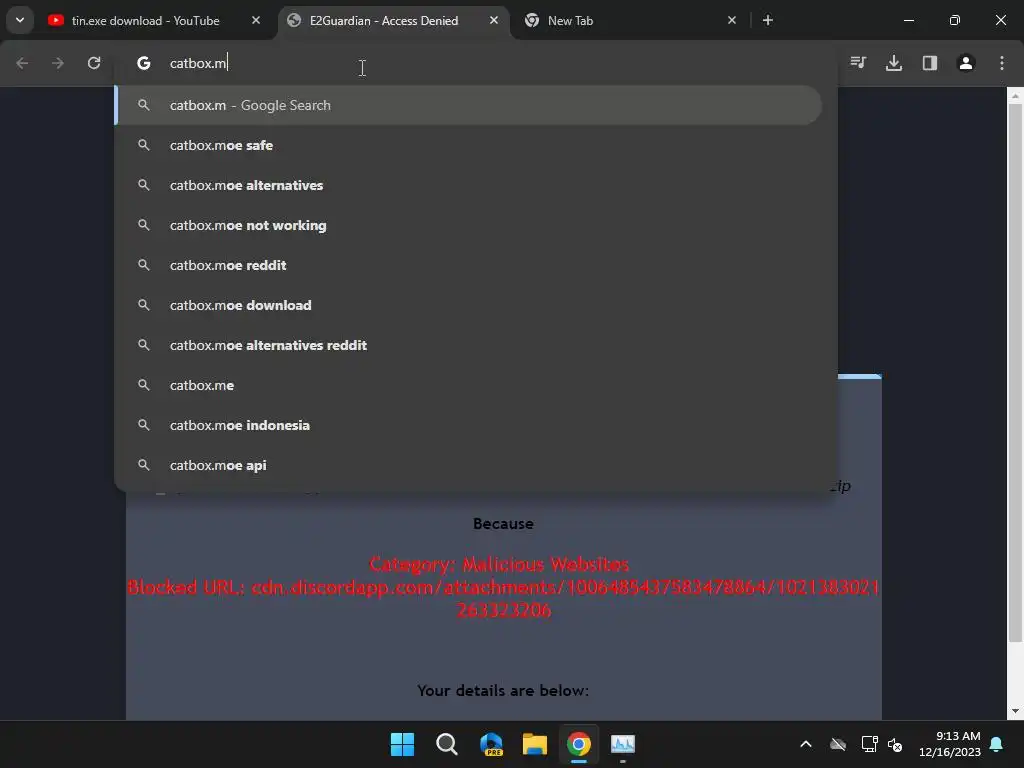Image resolution: width=1024 pixels, height=768 pixels.
Task: Launch Microsoft Edge PRE from taskbar
Action: [491, 744]
